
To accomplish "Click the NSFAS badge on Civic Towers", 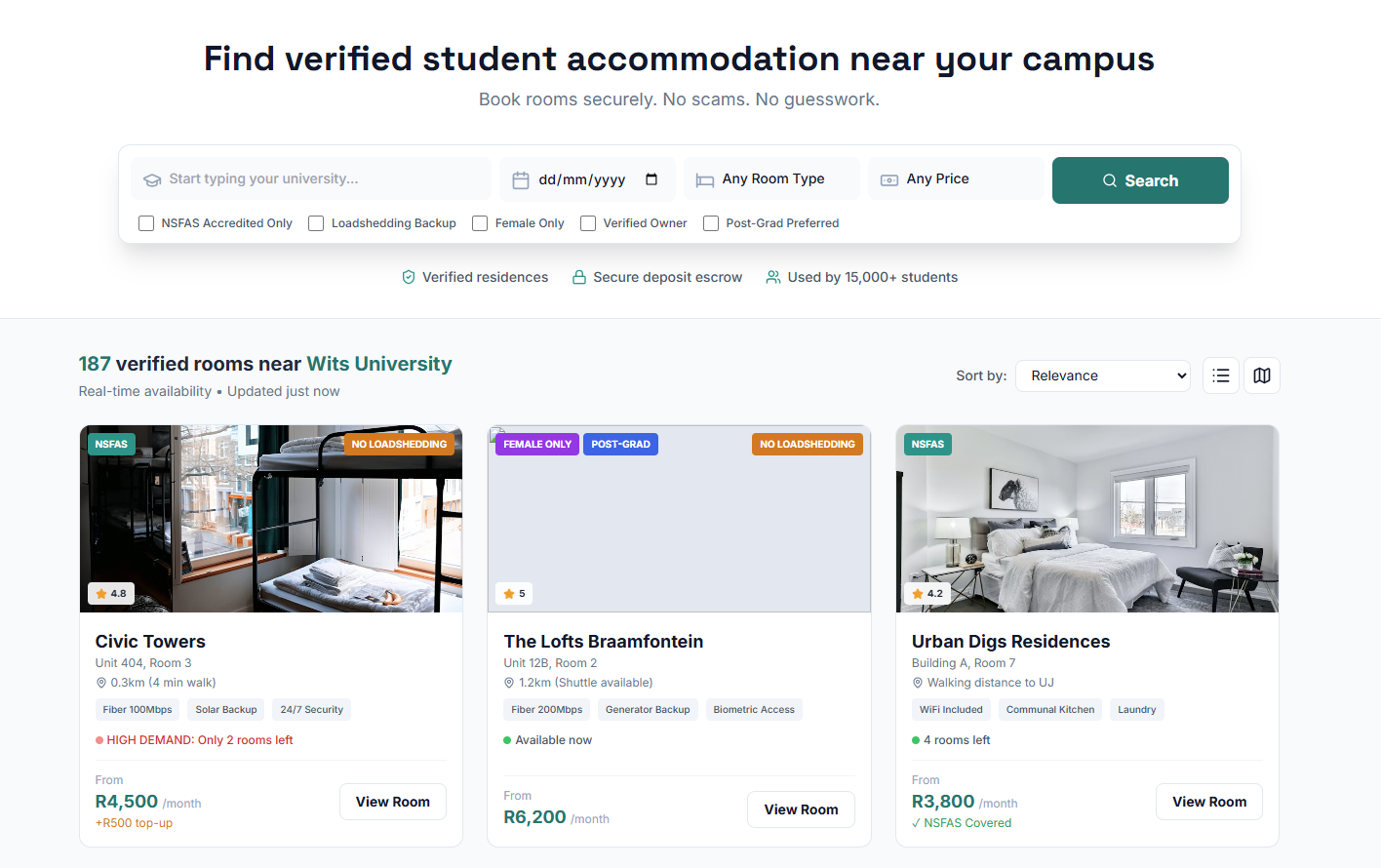I will pyautogui.click(x=110, y=444).
